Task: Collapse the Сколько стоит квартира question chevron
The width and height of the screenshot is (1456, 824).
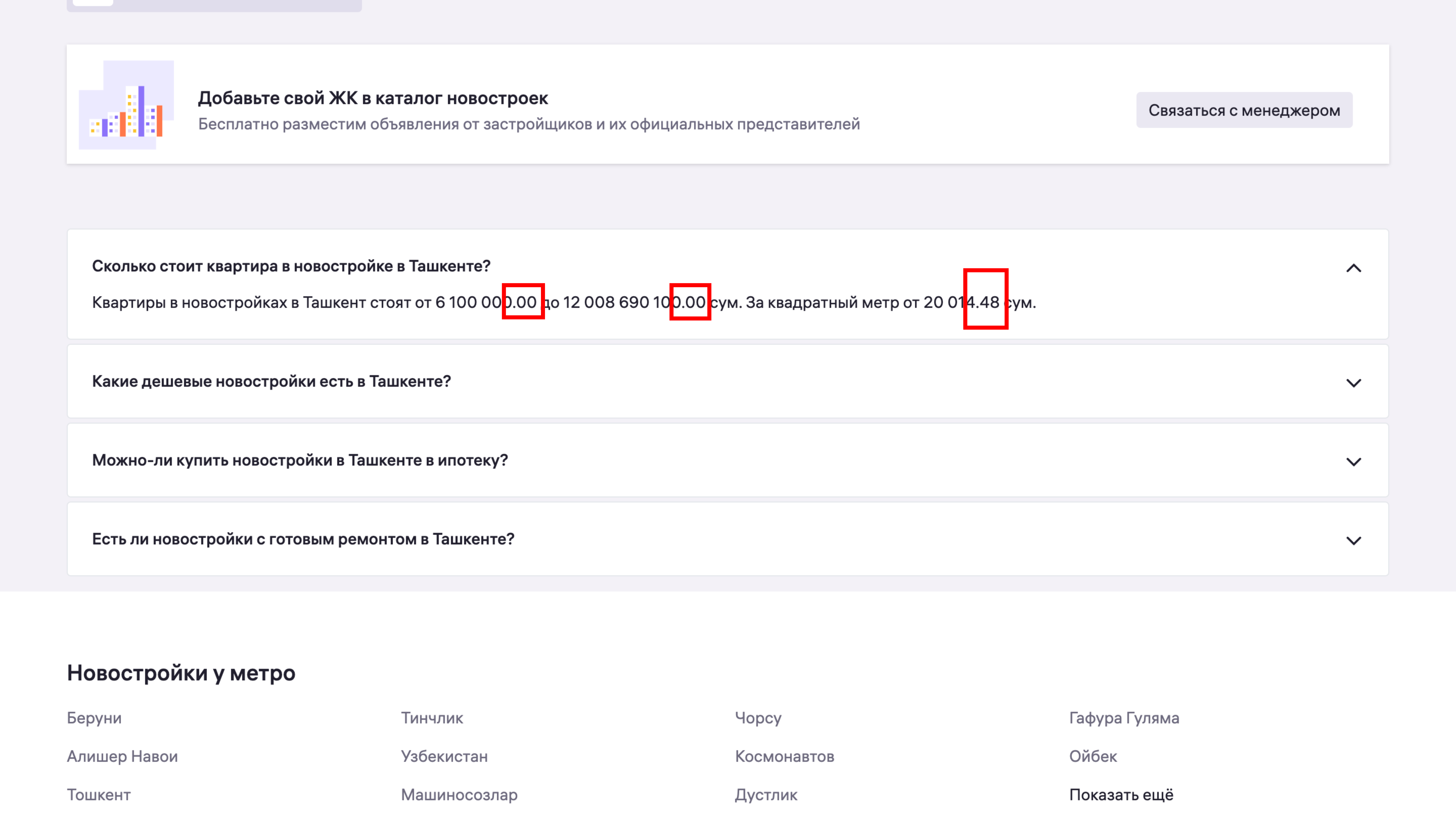Action: [x=1353, y=268]
